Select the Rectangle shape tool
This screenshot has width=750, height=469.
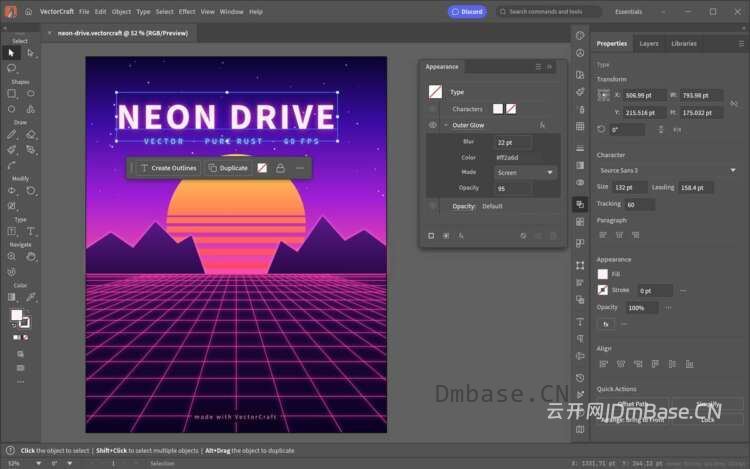11,94
